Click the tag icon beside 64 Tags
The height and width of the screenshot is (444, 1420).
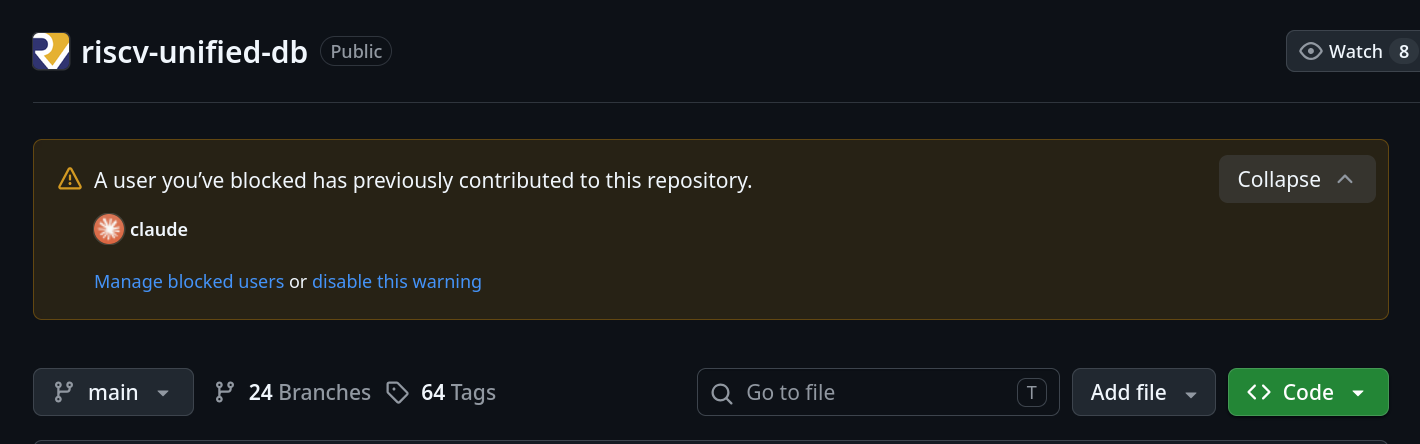398,392
